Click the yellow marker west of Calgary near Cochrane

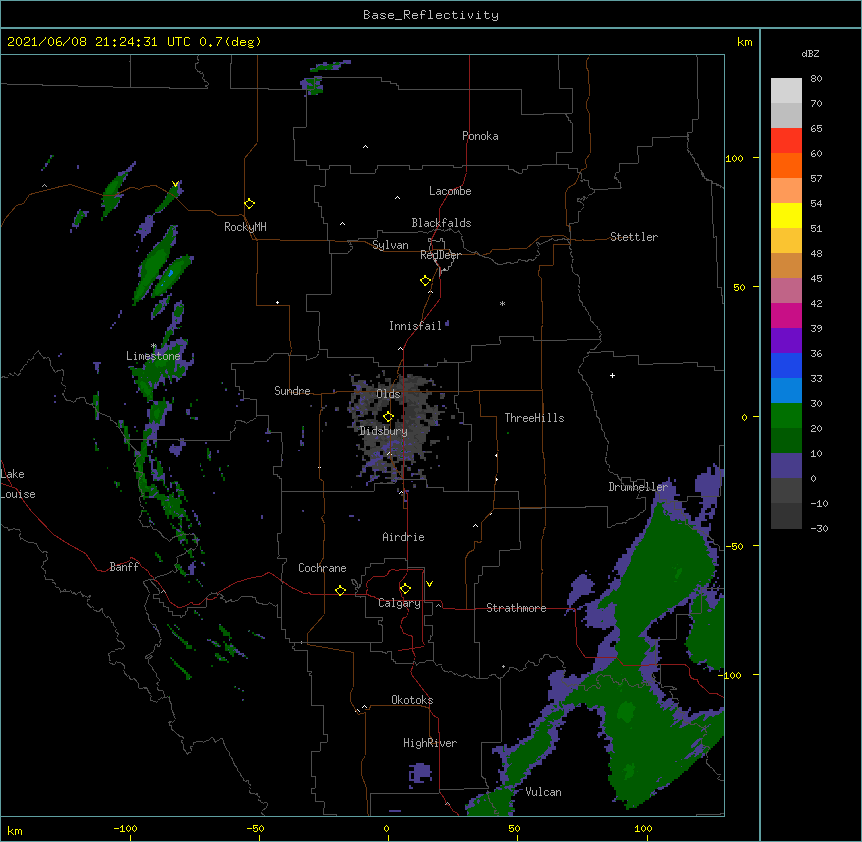tap(340, 590)
